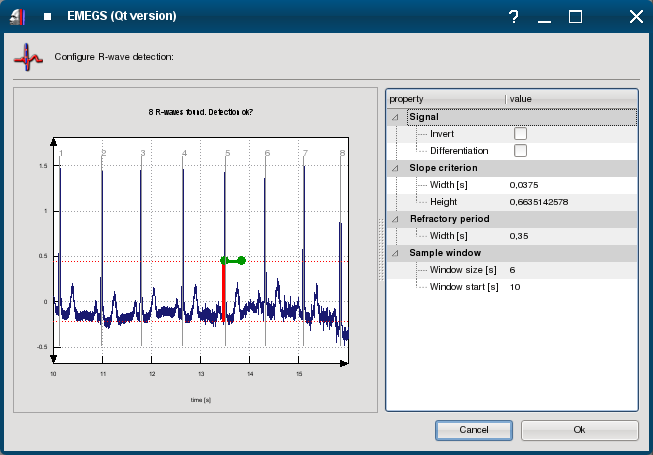
Task: Collapse the Refractory period group
Action: click(x=395, y=219)
